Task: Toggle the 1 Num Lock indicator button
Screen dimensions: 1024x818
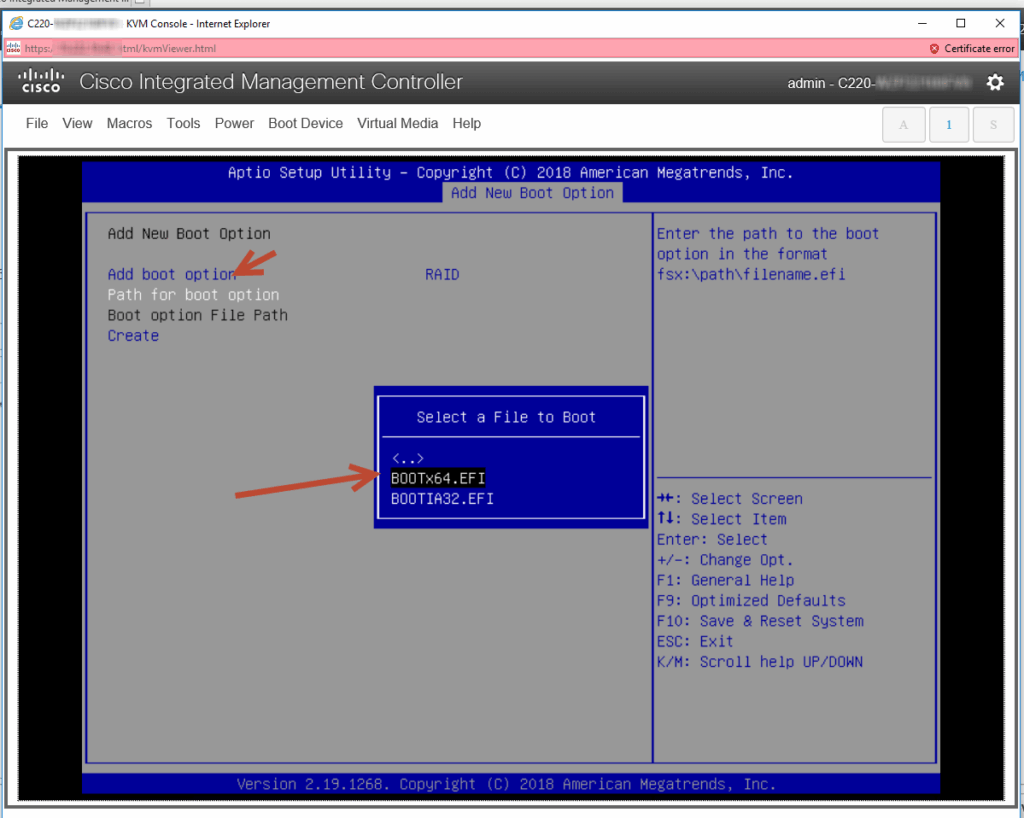Action: pyautogui.click(x=948, y=125)
